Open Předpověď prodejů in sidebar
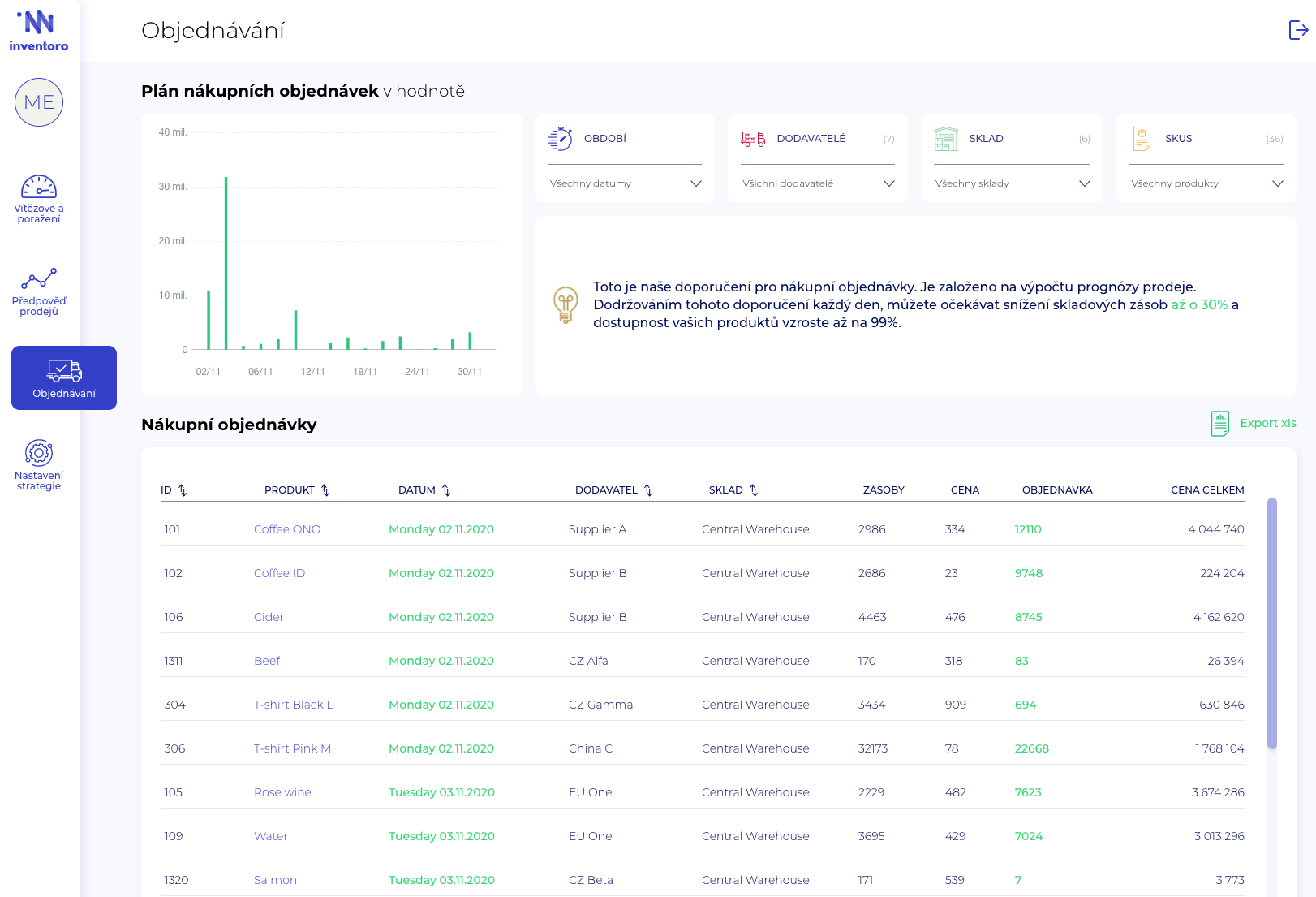 click(x=39, y=292)
